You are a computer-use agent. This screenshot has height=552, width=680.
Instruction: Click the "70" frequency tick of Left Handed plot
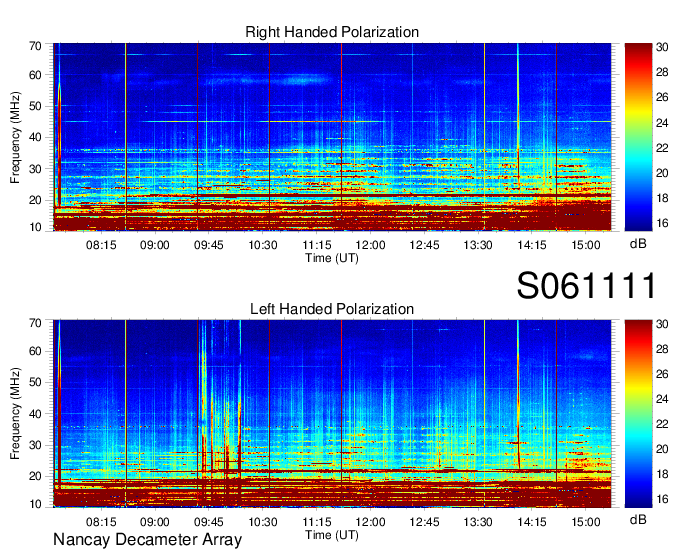pyautogui.click(x=36, y=323)
